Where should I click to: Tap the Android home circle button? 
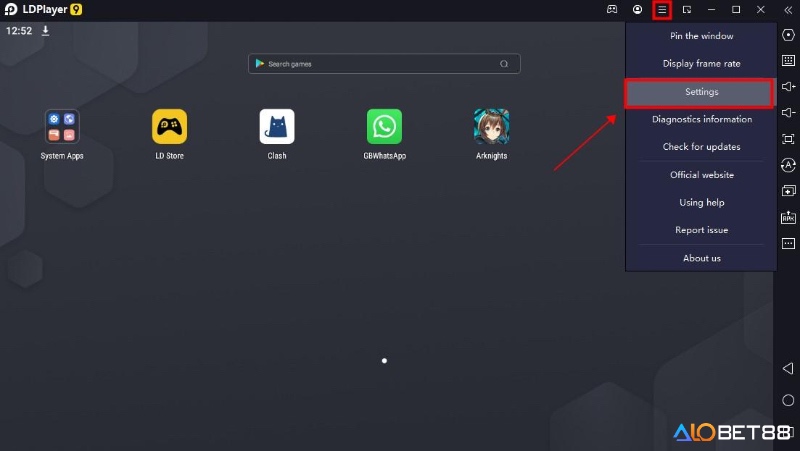[x=788, y=400]
